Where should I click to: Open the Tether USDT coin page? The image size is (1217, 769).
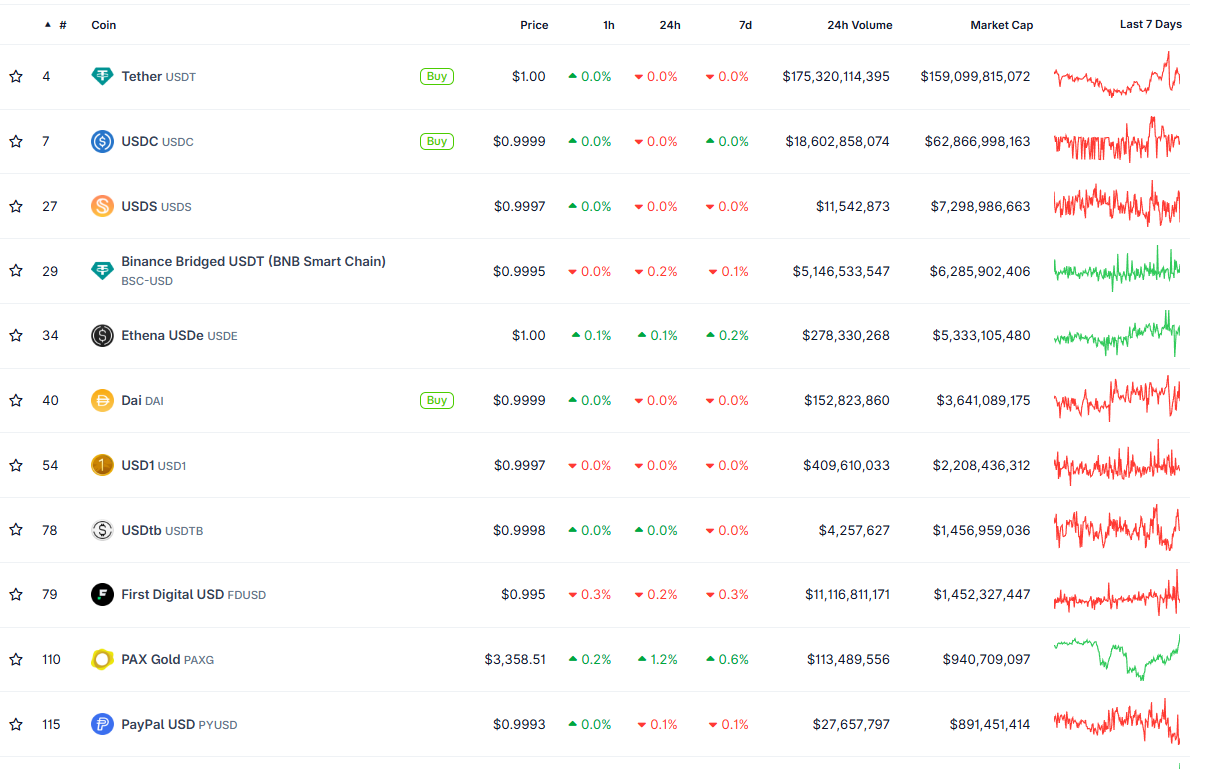[x=159, y=76]
